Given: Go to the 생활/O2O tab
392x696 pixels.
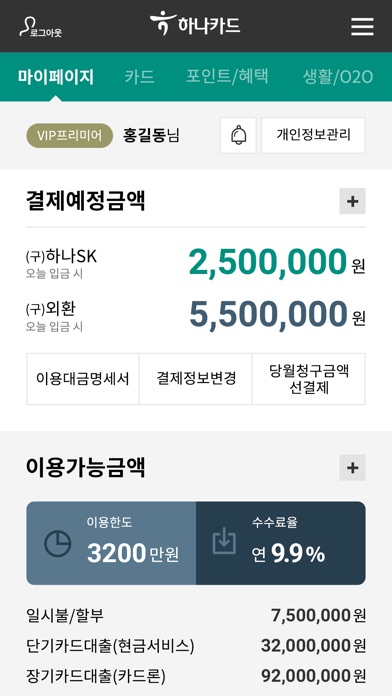Looking at the screenshot, I should click(x=337, y=77).
